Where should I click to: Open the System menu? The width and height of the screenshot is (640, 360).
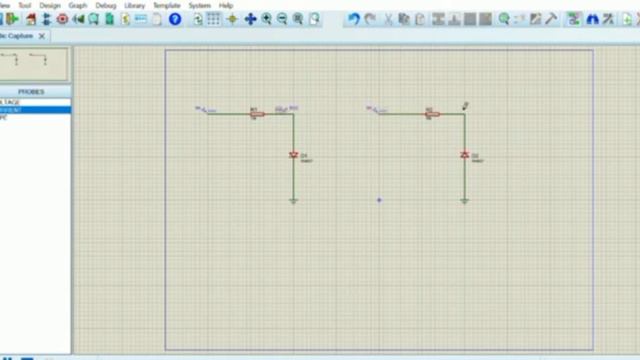coord(200,5)
